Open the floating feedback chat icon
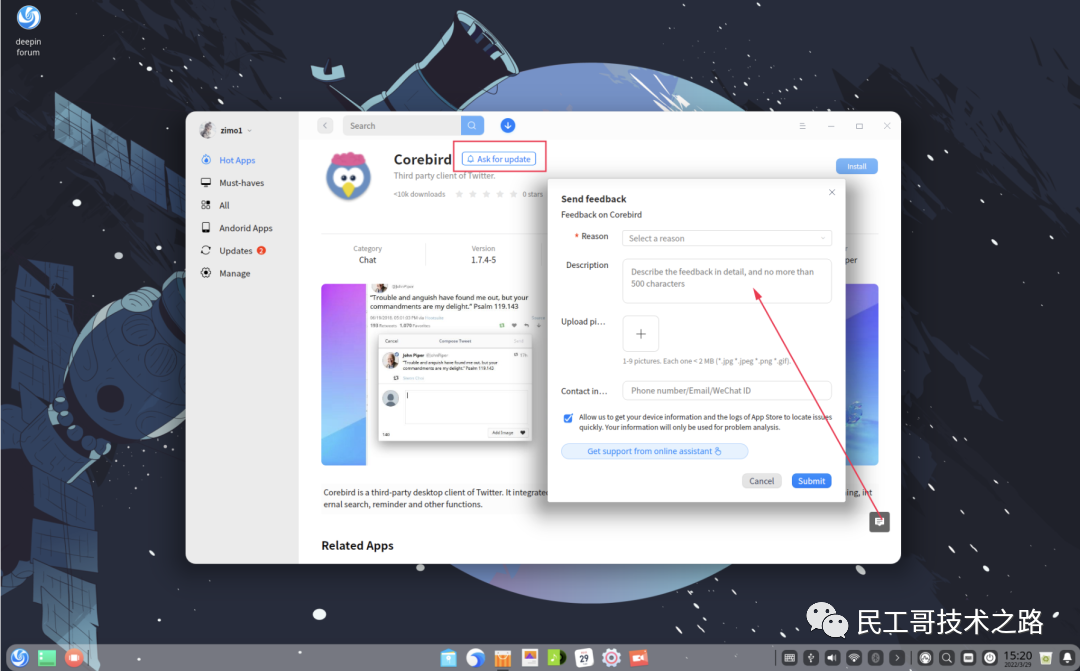 pos(879,522)
